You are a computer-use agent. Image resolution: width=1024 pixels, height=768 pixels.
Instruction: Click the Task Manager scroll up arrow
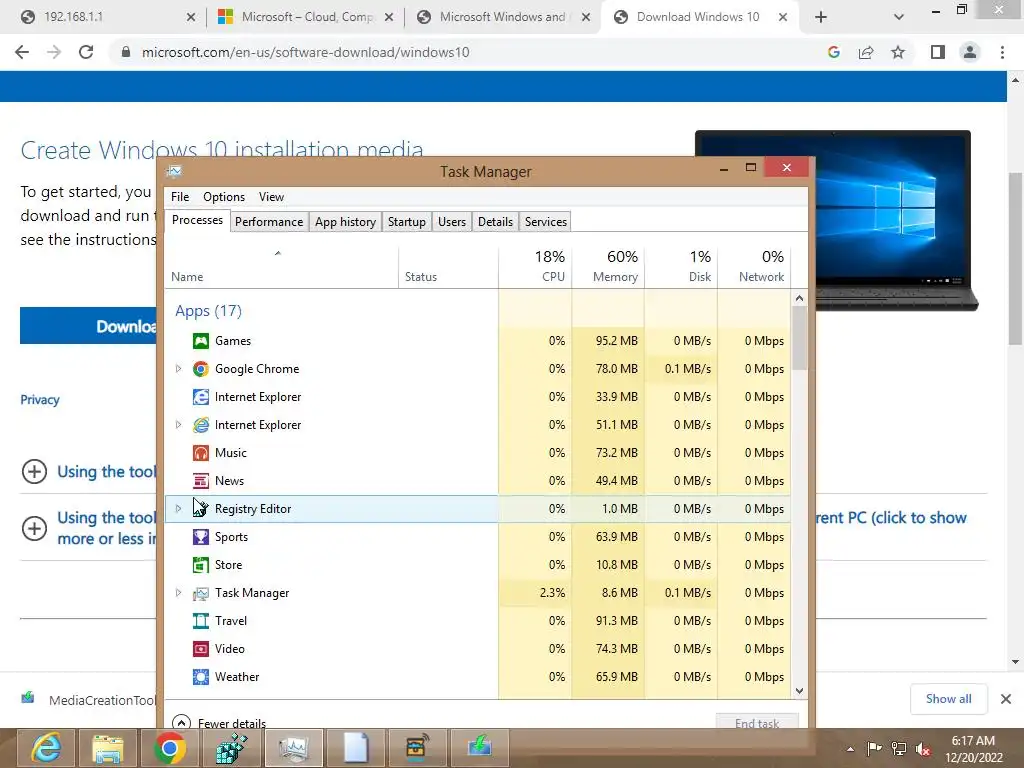[799, 298]
